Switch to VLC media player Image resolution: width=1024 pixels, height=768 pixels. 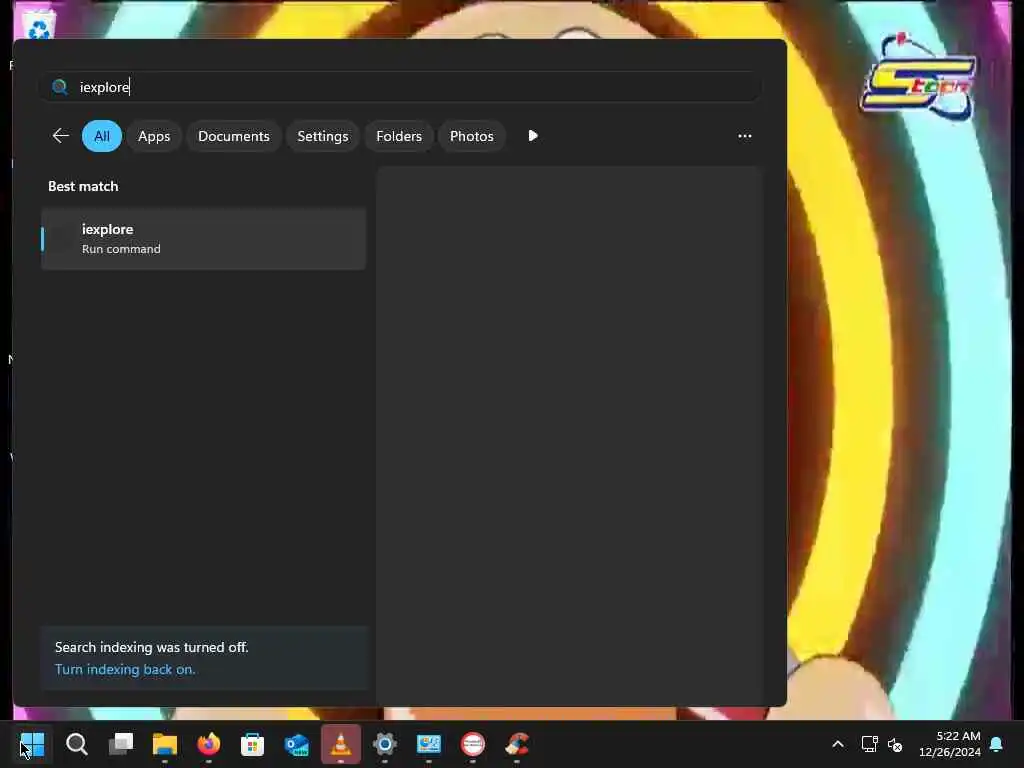tap(340, 744)
